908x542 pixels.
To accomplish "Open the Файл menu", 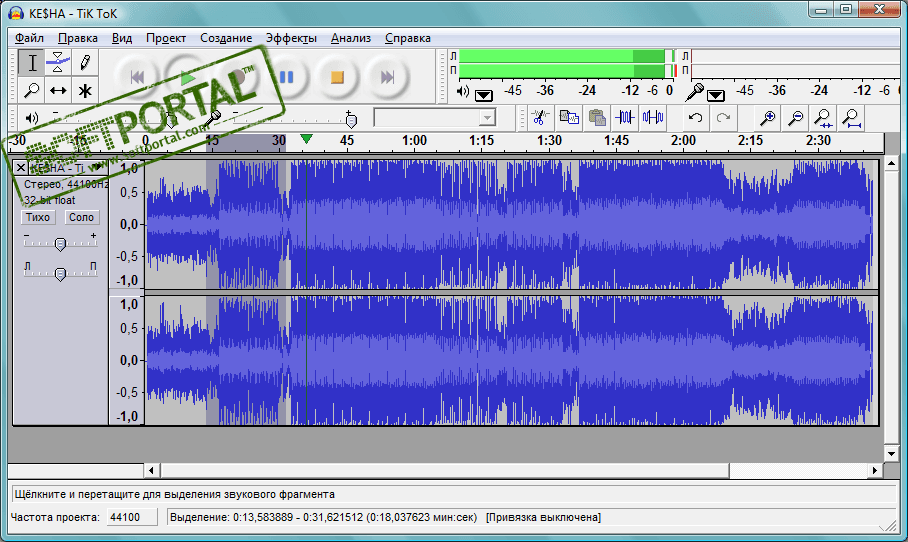I will click(29, 38).
